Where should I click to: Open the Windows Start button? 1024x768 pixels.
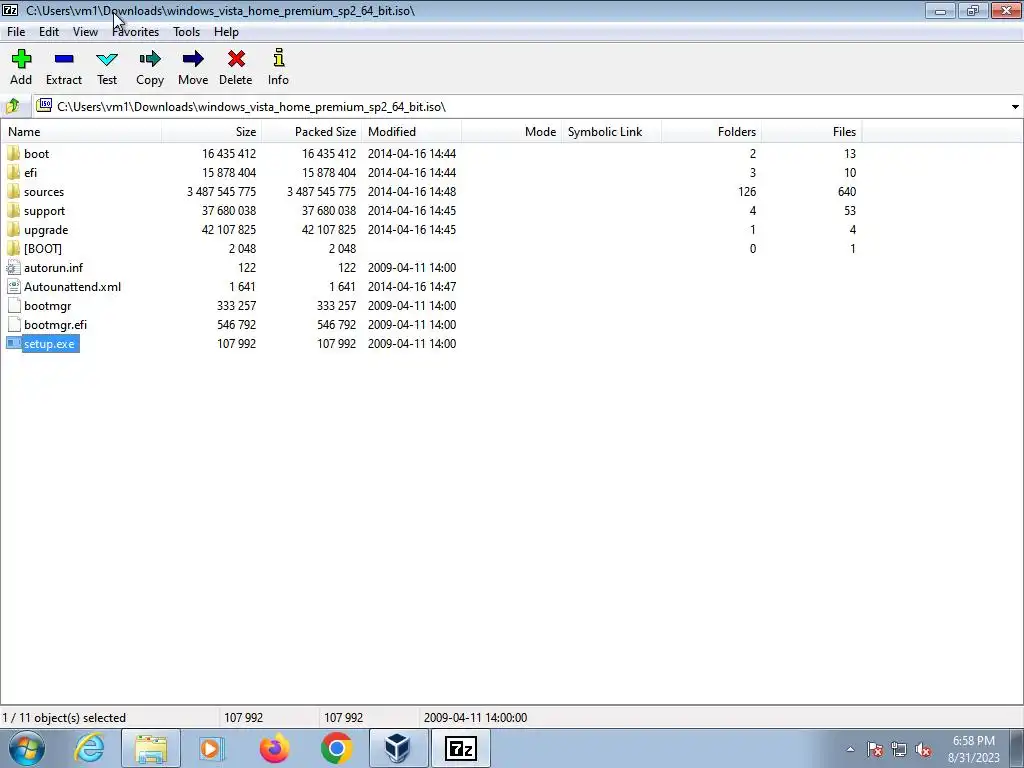26,748
